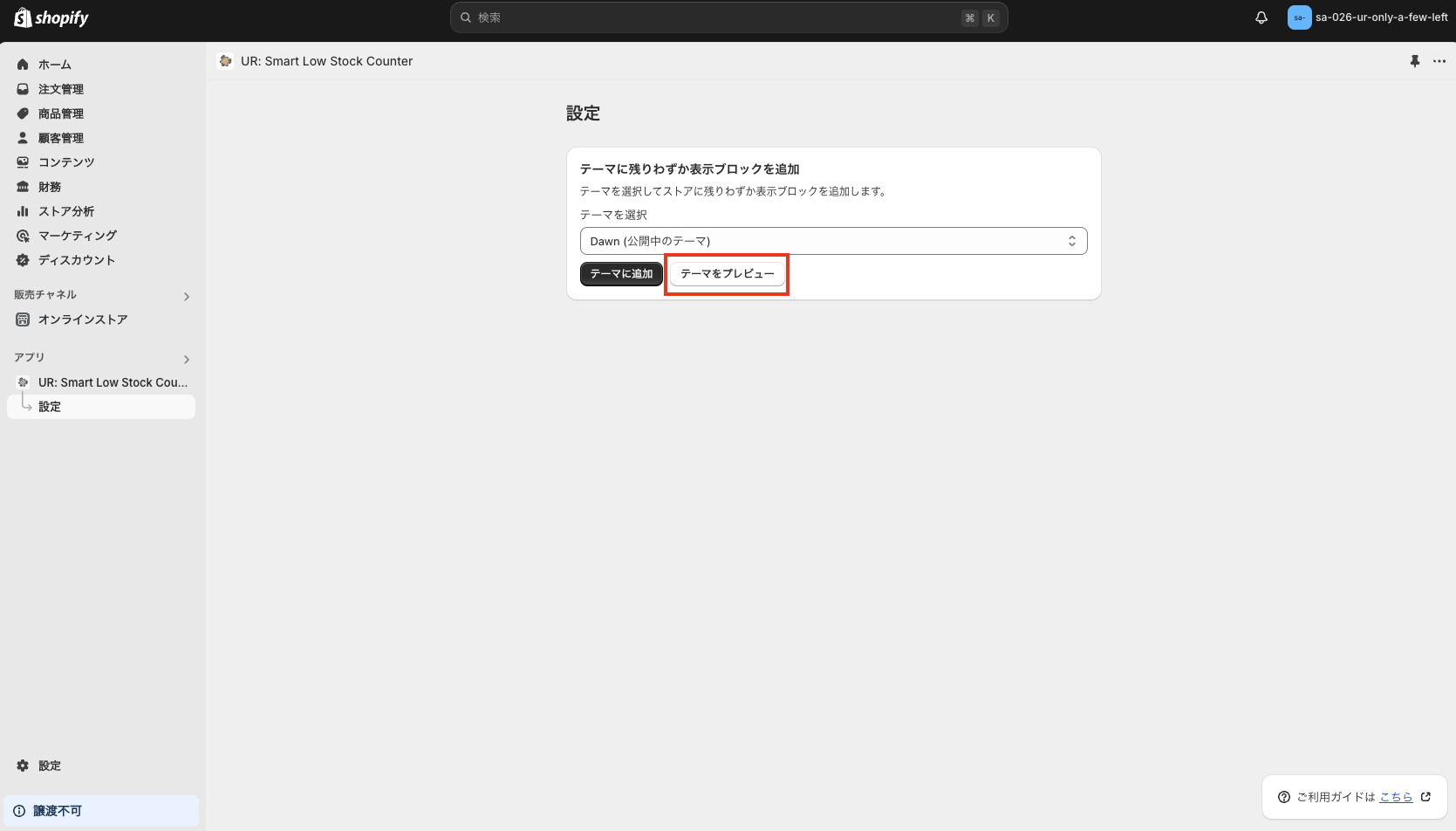This screenshot has height=831, width=1456.
Task: Click the help question mark icon
Action: [x=1284, y=797]
